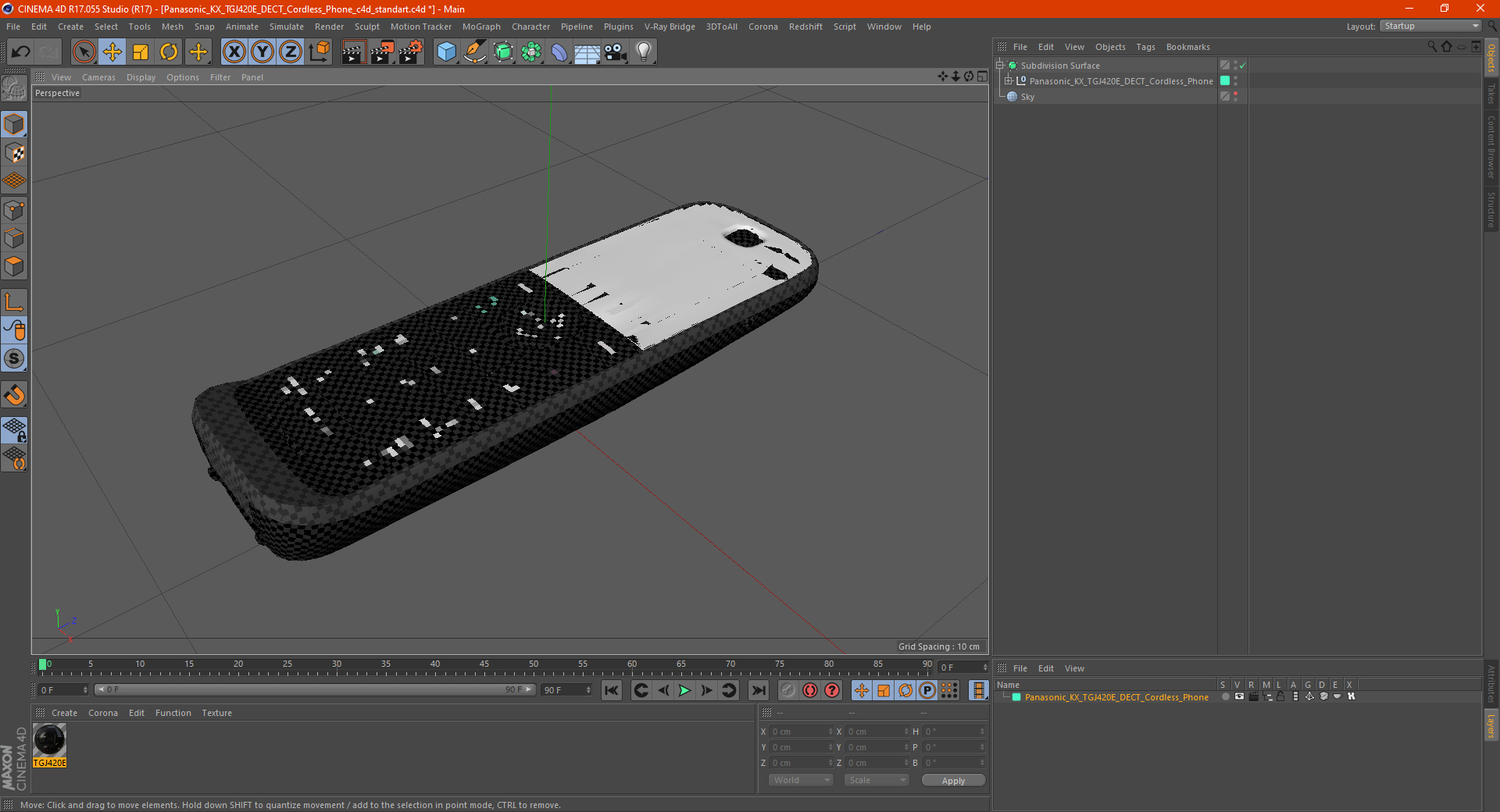
Task: Click the Panasonic object layer color swatch
Action: point(1225,80)
